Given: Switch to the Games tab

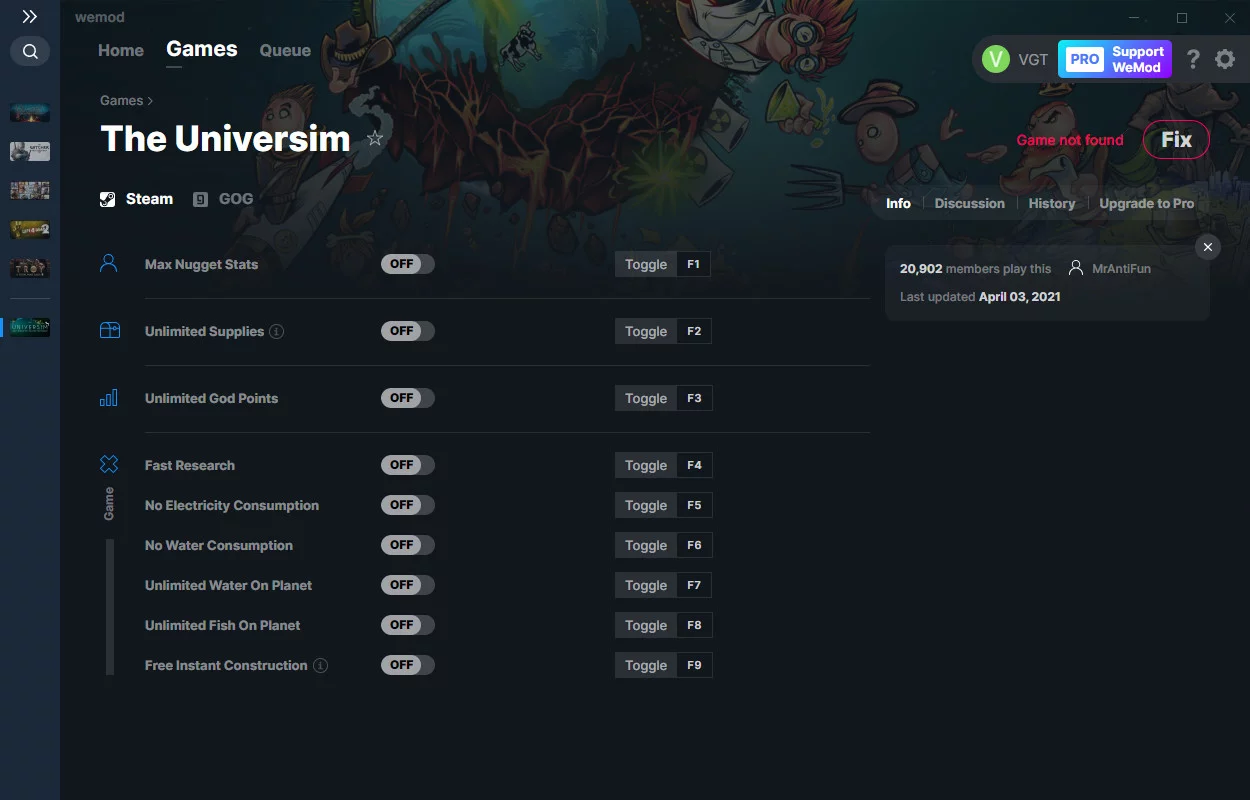Looking at the screenshot, I should [202, 49].
